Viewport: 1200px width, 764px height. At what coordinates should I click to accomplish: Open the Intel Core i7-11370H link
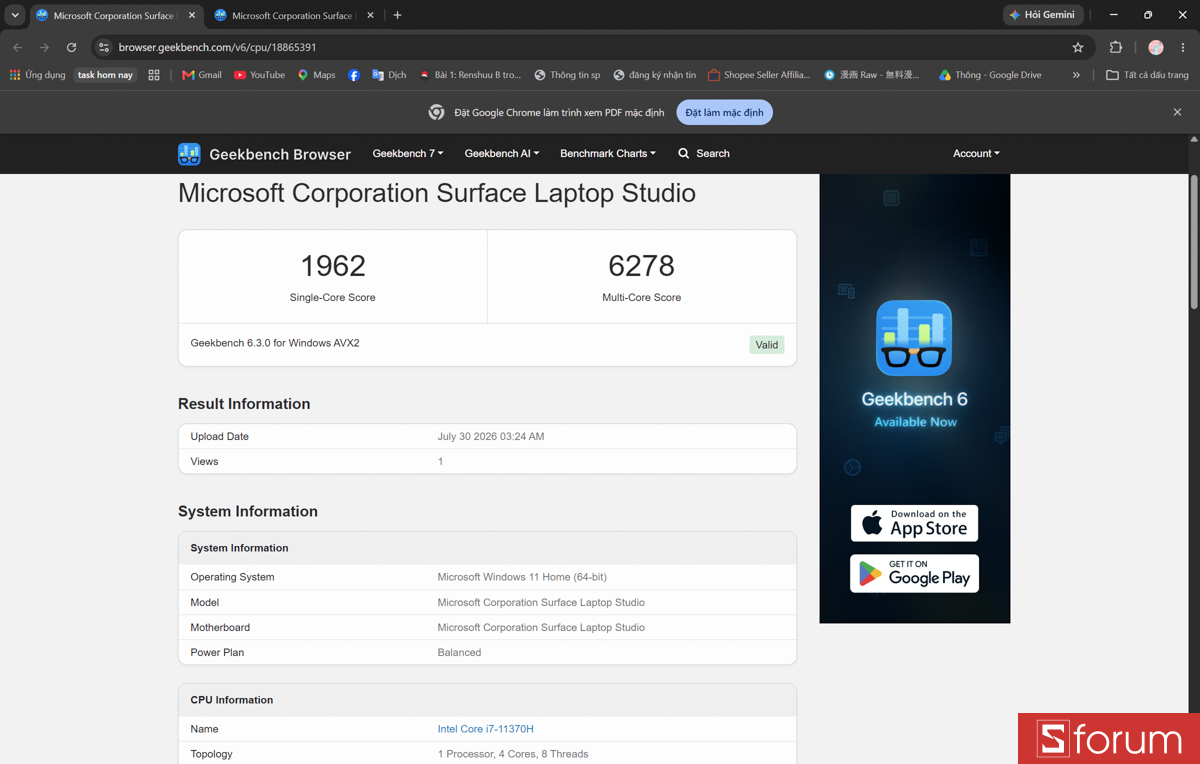pos(485,729)
